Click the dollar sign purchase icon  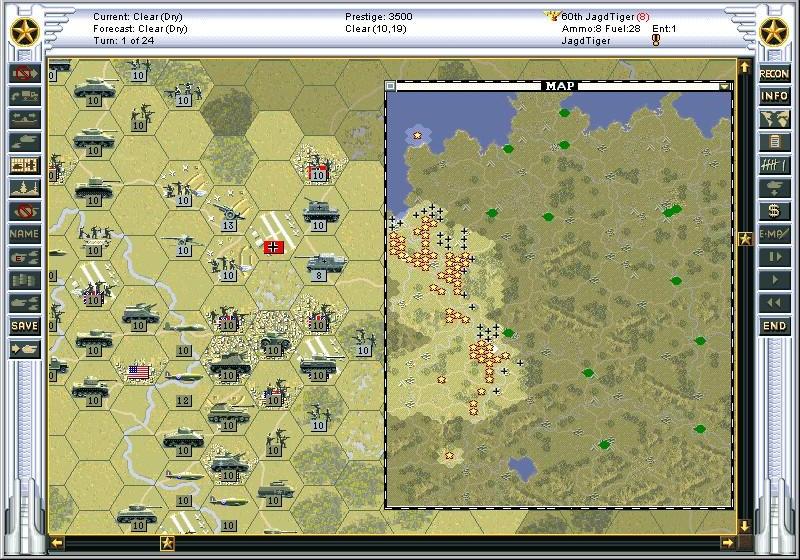(774, 211)
